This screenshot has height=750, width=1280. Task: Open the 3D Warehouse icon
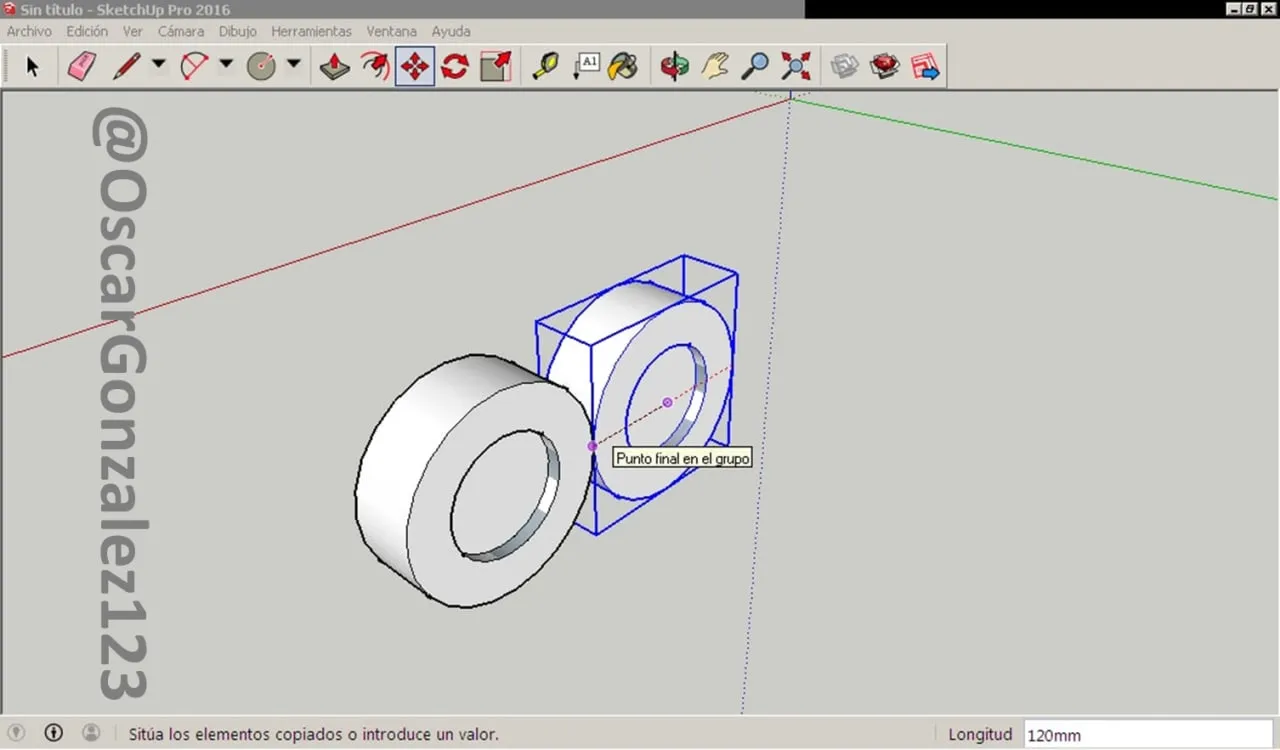(845, 67)
